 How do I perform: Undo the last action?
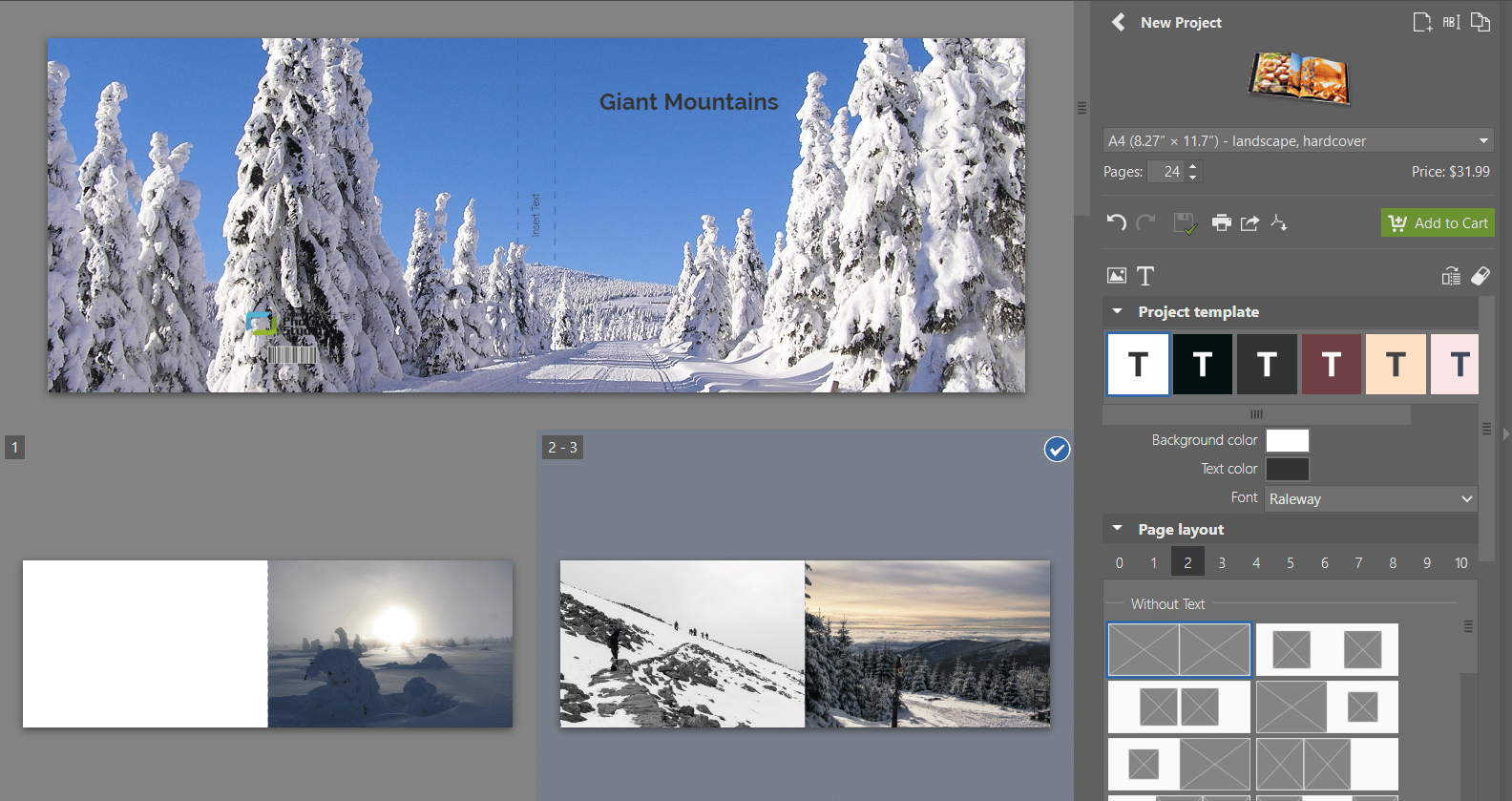point(1116,222)
